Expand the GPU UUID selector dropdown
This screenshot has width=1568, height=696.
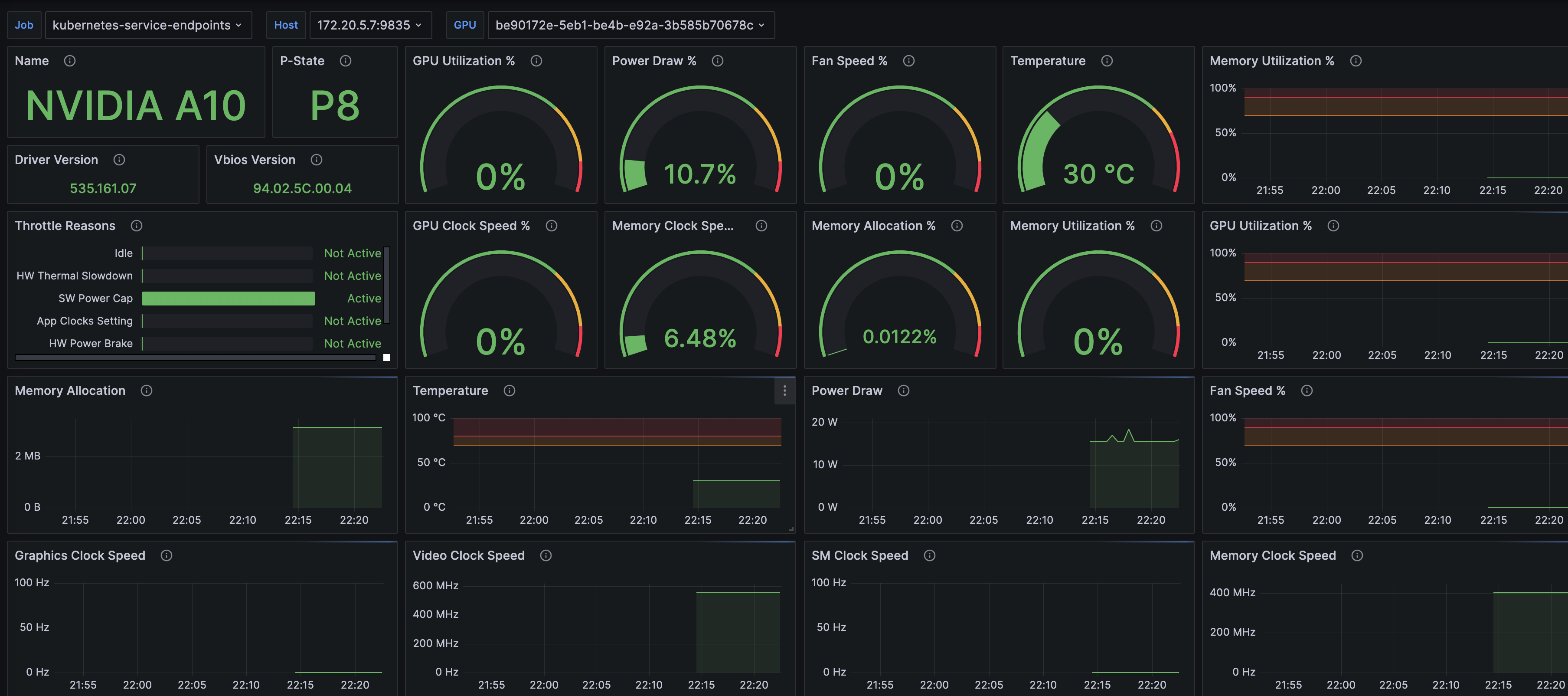click(x=630, y=25)
